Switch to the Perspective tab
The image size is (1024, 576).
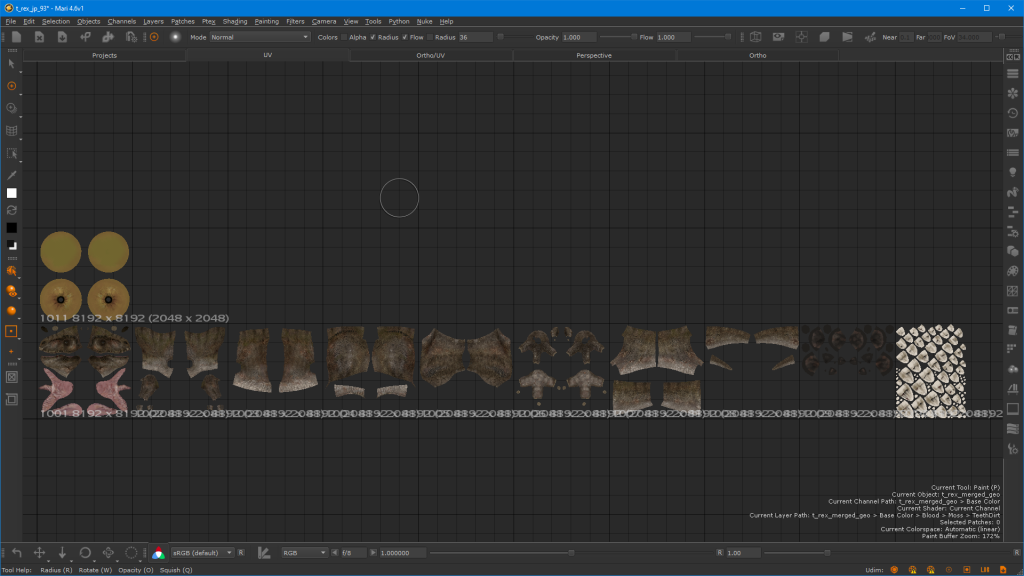tap(594, 56)
